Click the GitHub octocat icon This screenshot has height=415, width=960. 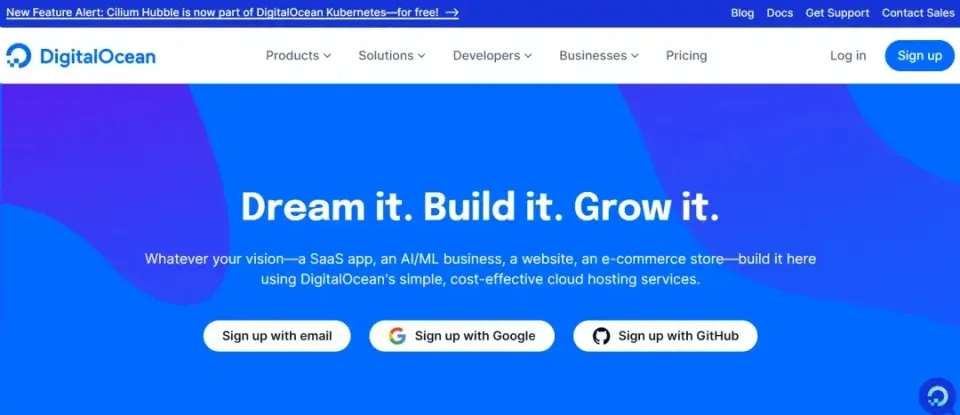601,336
